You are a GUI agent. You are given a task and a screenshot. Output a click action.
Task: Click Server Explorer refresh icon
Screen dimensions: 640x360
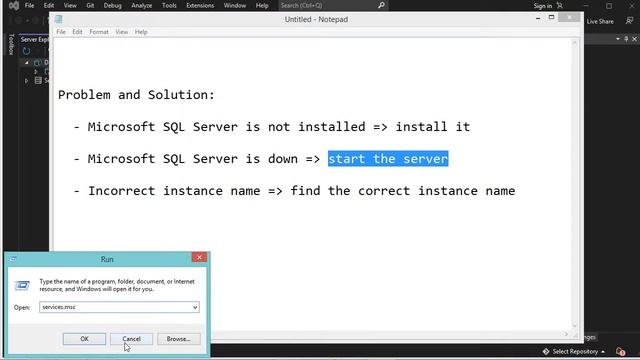point(27,51)
